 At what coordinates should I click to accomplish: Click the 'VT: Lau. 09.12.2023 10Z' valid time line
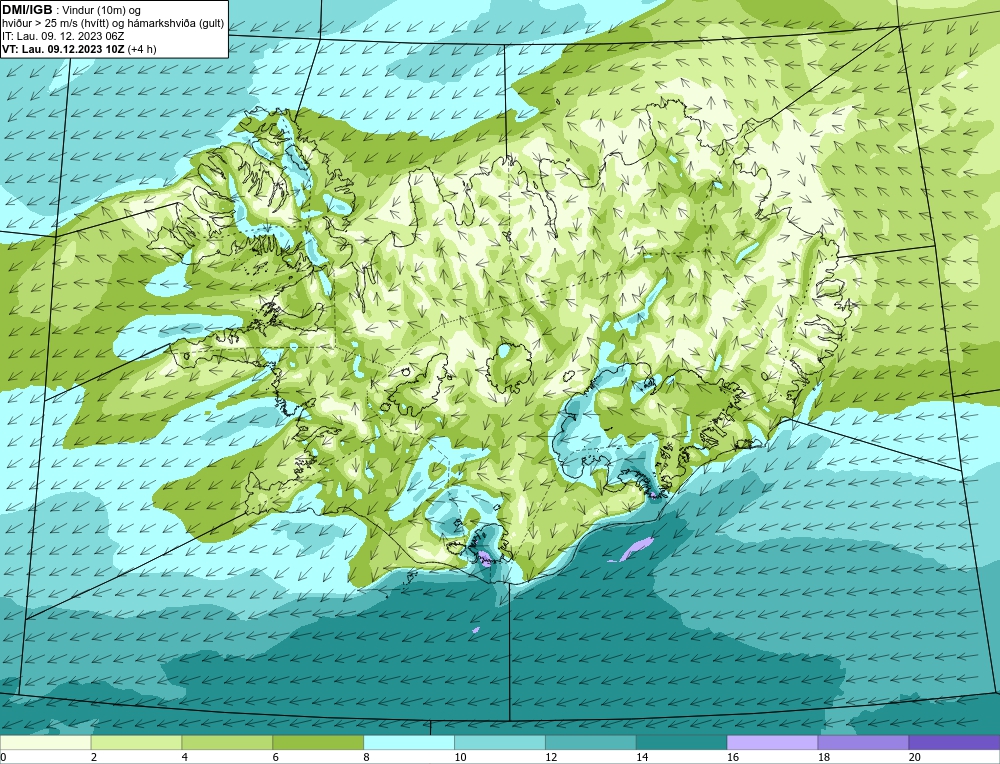[64, 49]
